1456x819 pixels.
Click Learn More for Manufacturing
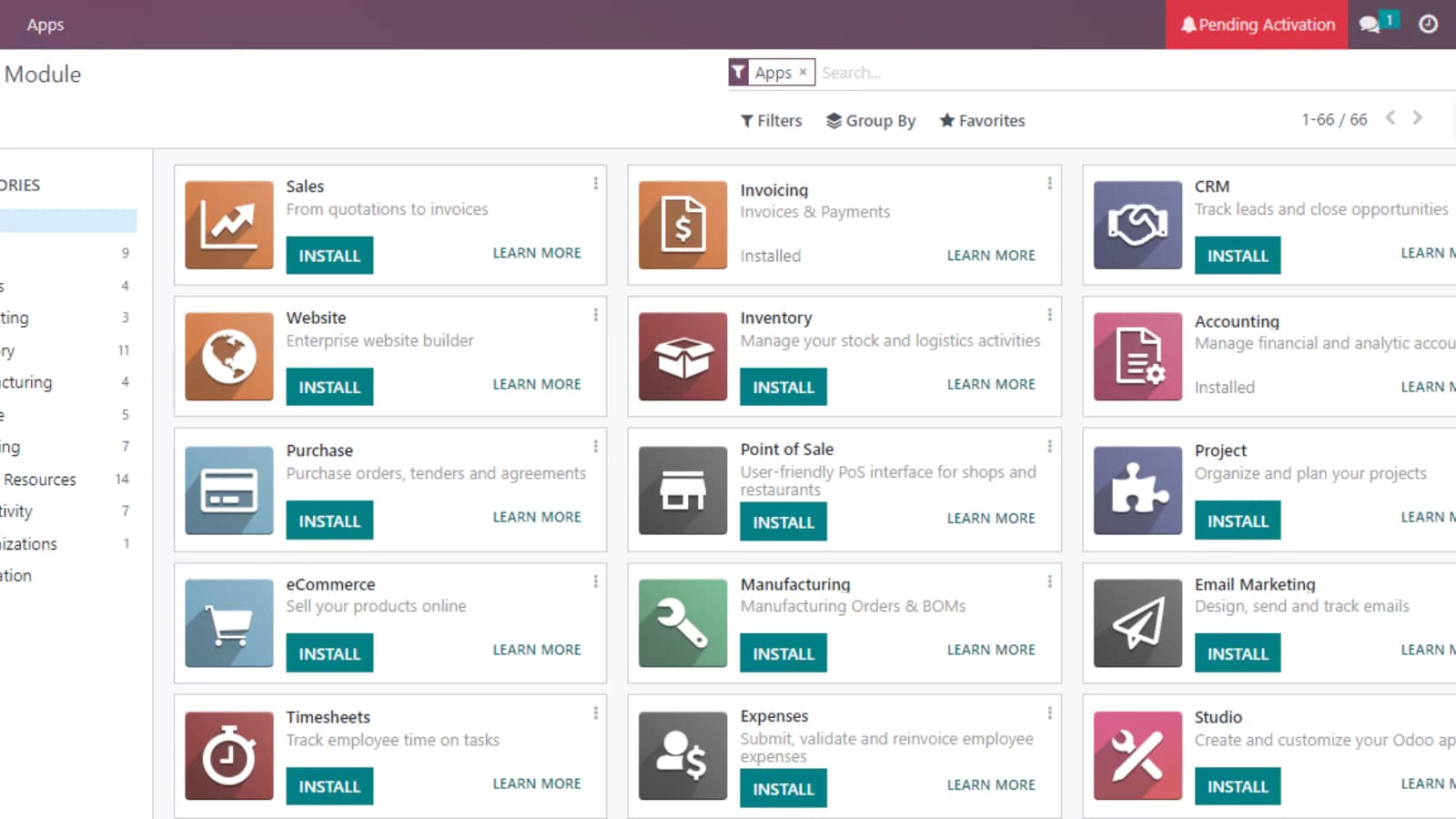click(x=991, y=650)
